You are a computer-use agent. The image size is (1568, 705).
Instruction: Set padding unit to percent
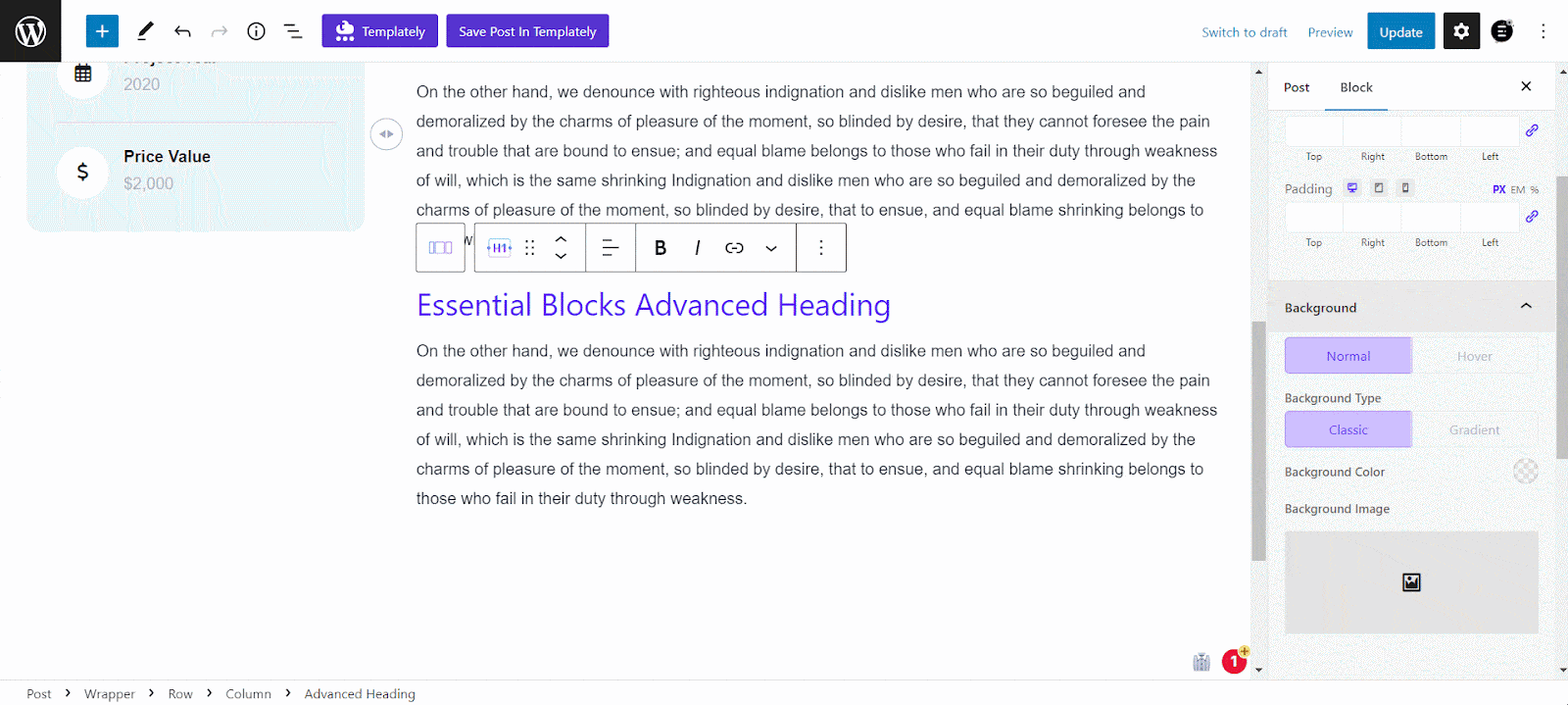[1535, 189]
